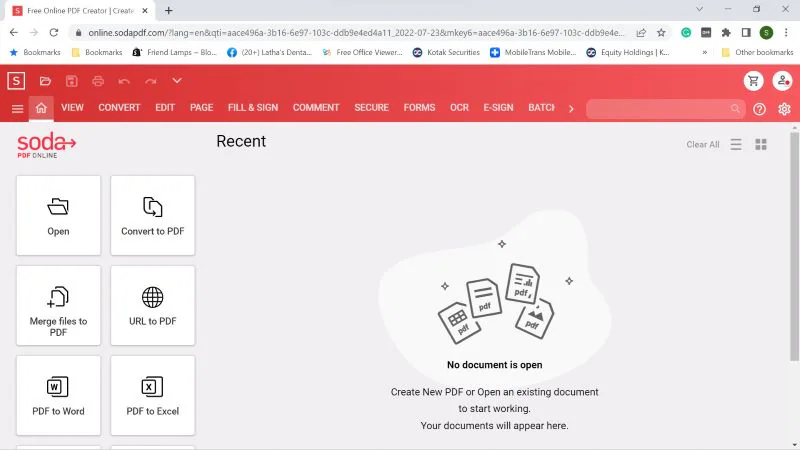Open the BATCH tab
This screenshot has height=450, width=800.
[x=541, y=108]
